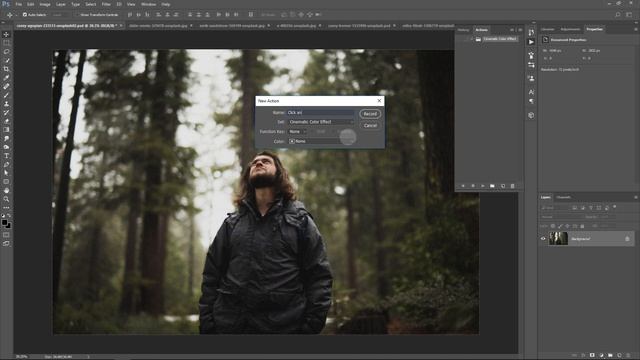Open the Search icon in the options bar
The height and width of the screenshot is (360, 640).
[618, 15]
